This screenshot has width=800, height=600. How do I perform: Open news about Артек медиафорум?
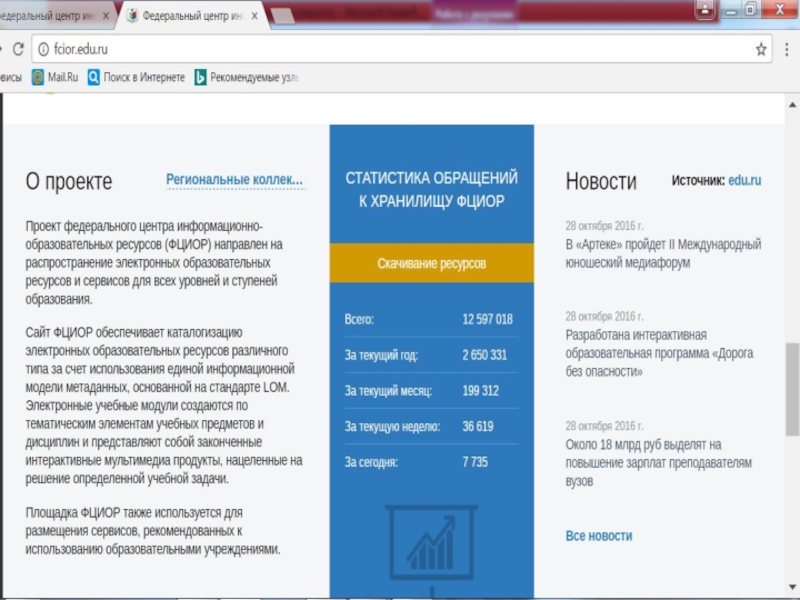pos(663,253)
